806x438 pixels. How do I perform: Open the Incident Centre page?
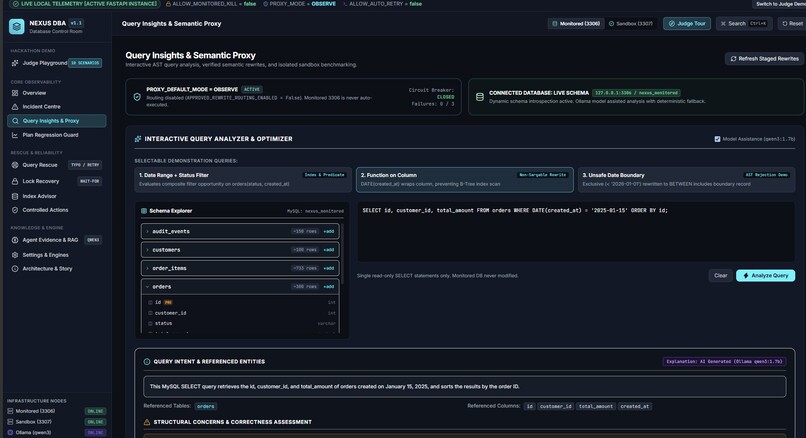(57, 106)
